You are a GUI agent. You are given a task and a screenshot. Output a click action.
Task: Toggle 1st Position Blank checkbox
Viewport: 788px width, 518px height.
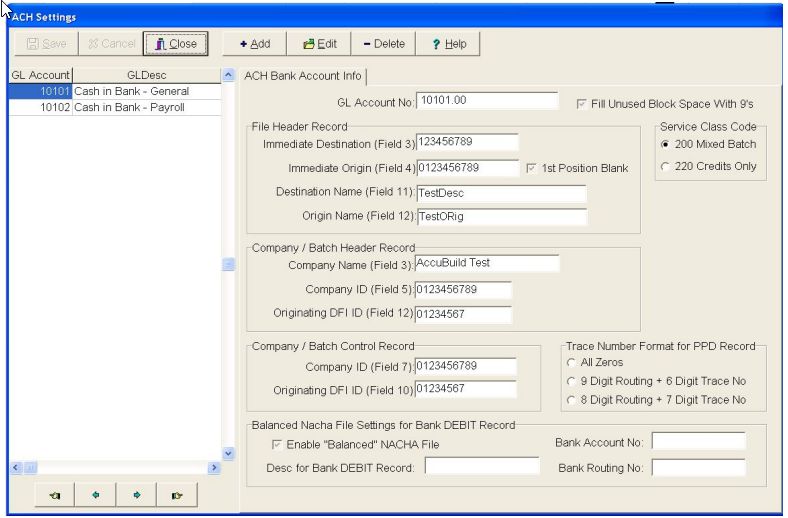point(532,168)
